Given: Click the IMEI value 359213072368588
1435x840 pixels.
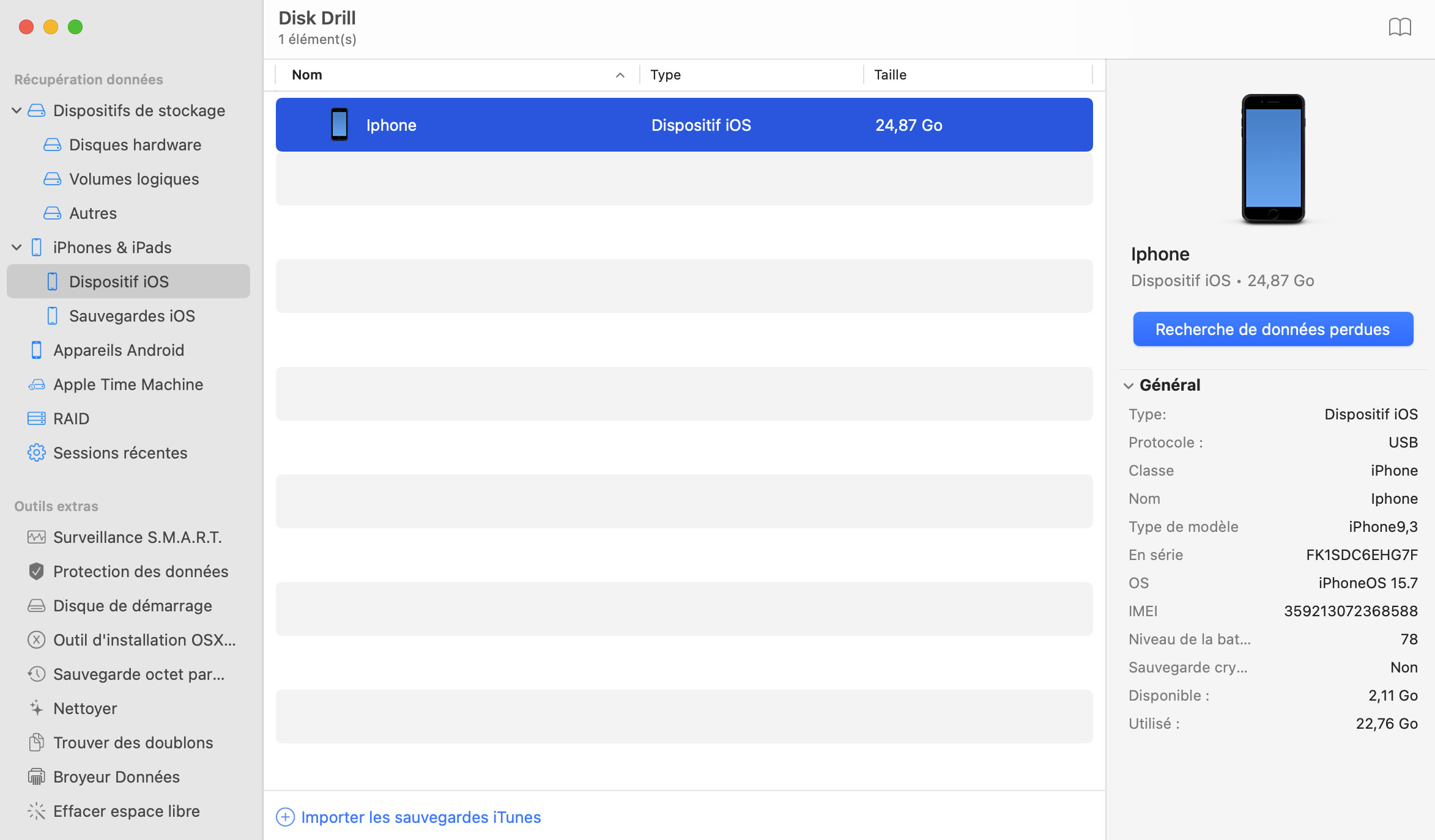Looking at the screenshot, I should tap(1351, 611).
